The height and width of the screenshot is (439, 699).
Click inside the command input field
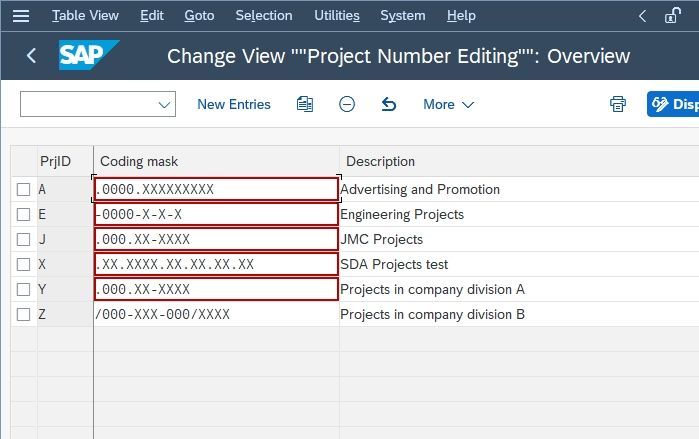click(x=89, y=104)
